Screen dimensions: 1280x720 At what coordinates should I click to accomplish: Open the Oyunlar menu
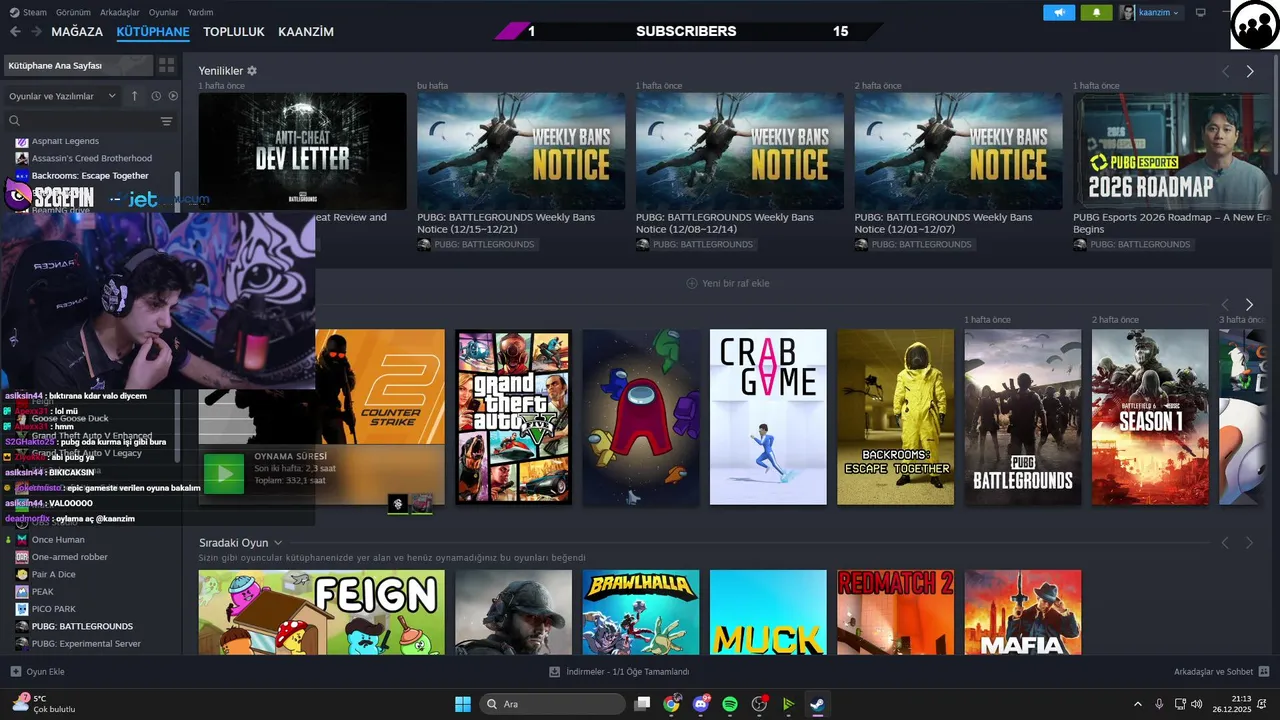(164, 12)
